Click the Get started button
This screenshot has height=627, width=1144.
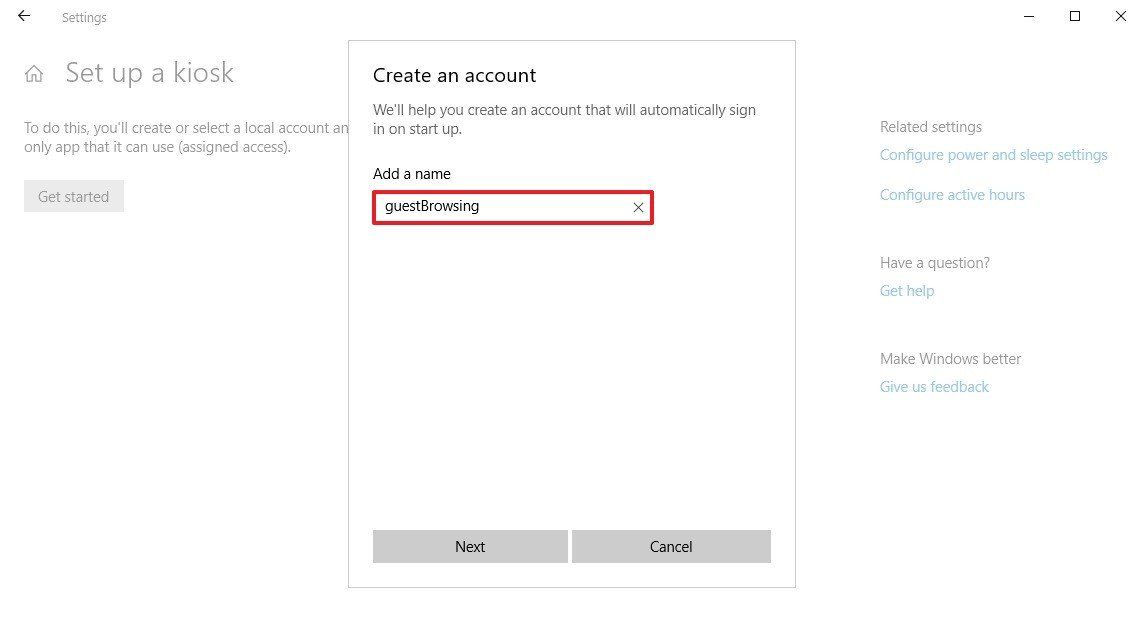[x=73, y=196]
